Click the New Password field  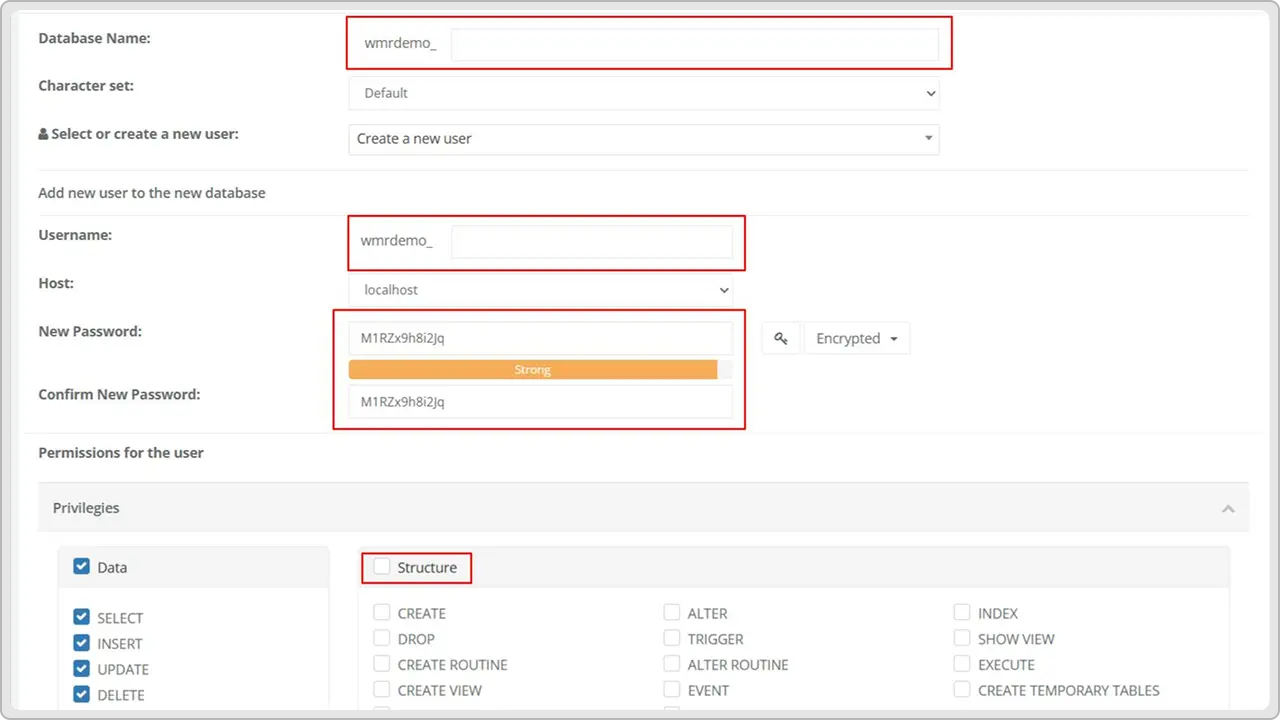(541, 338)
